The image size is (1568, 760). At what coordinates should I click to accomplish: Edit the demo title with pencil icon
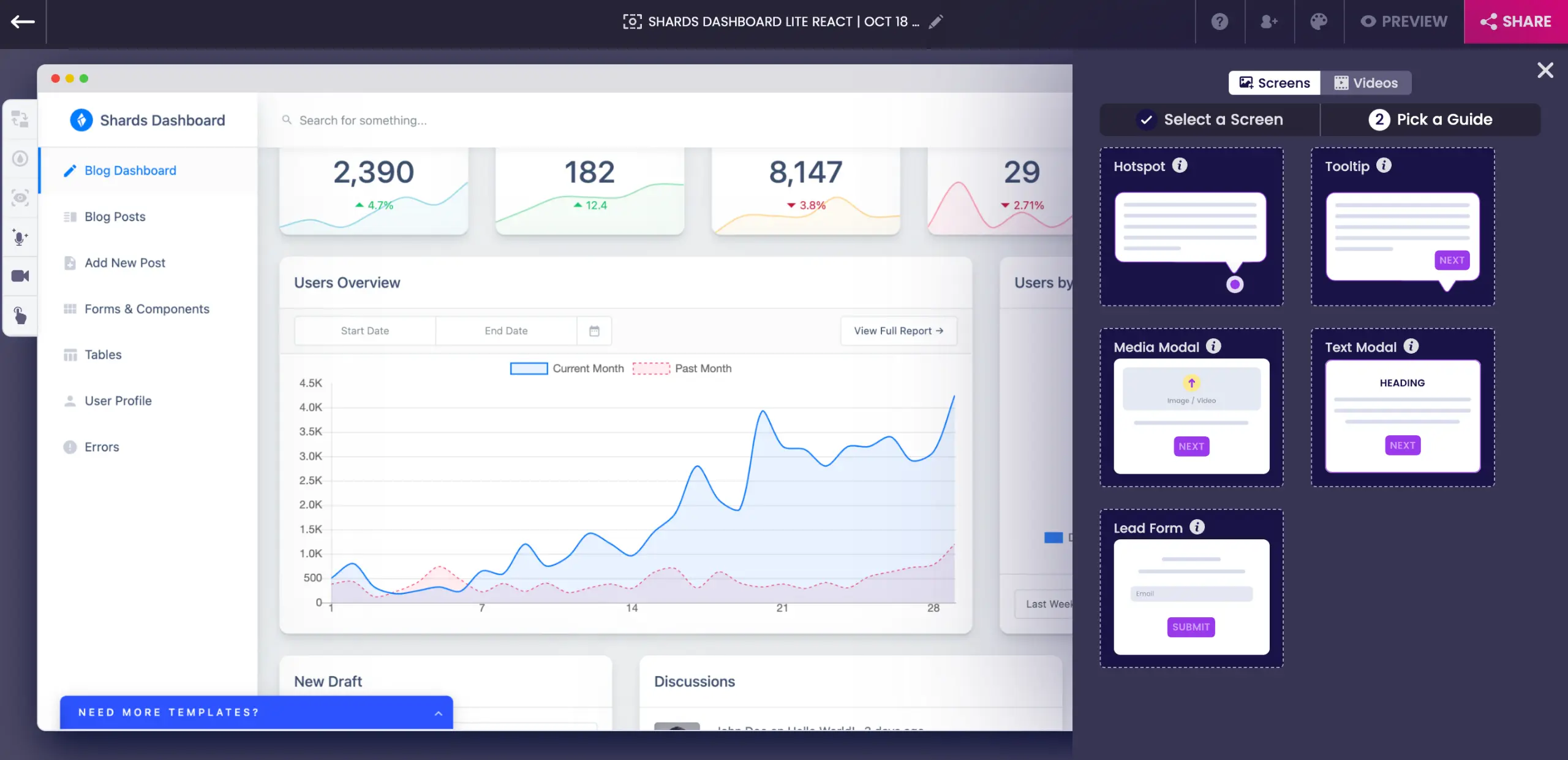pyautogui.click(x=935, y=22)
